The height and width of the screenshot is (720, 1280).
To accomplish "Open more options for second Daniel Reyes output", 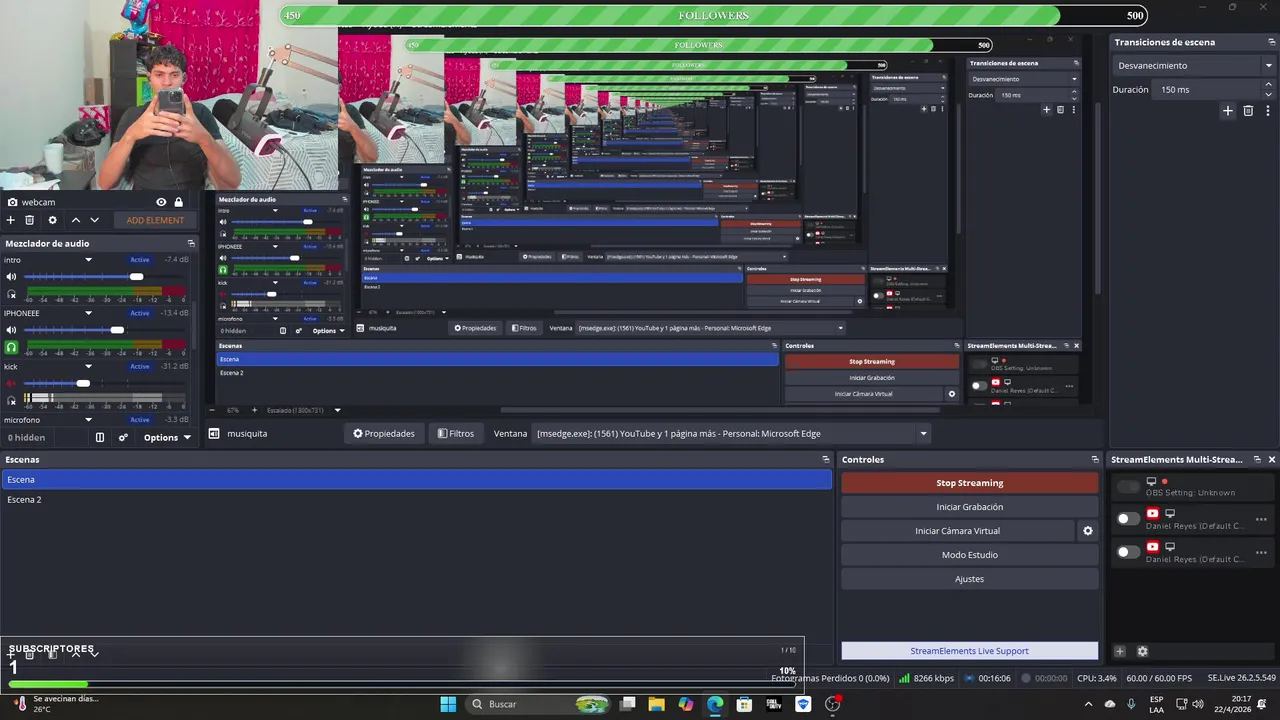I will tap(1261, 552).
